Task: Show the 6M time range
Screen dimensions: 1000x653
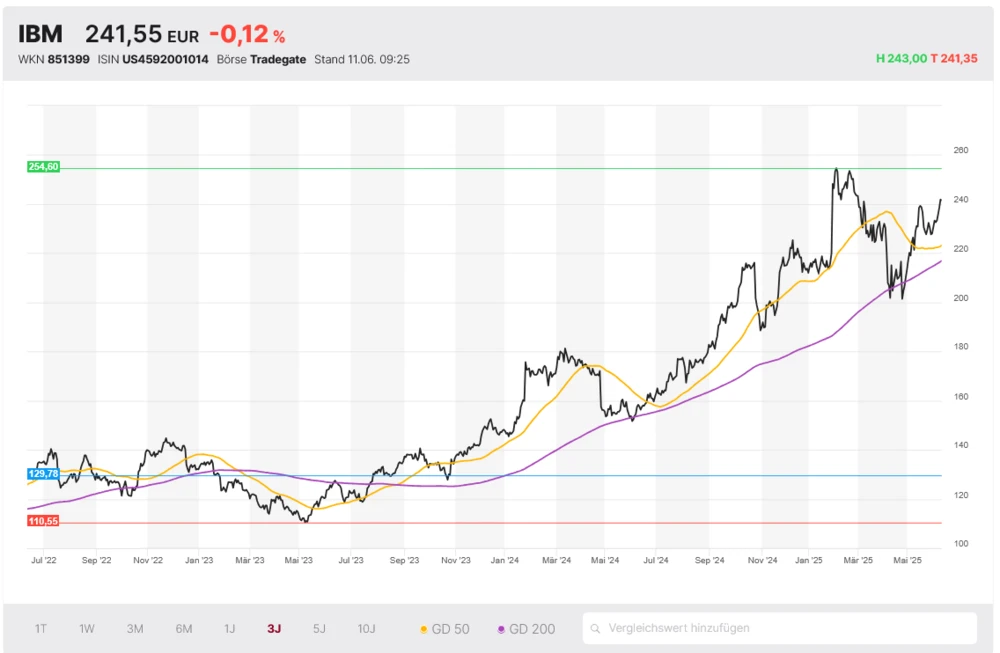Action: pos(184,629)
